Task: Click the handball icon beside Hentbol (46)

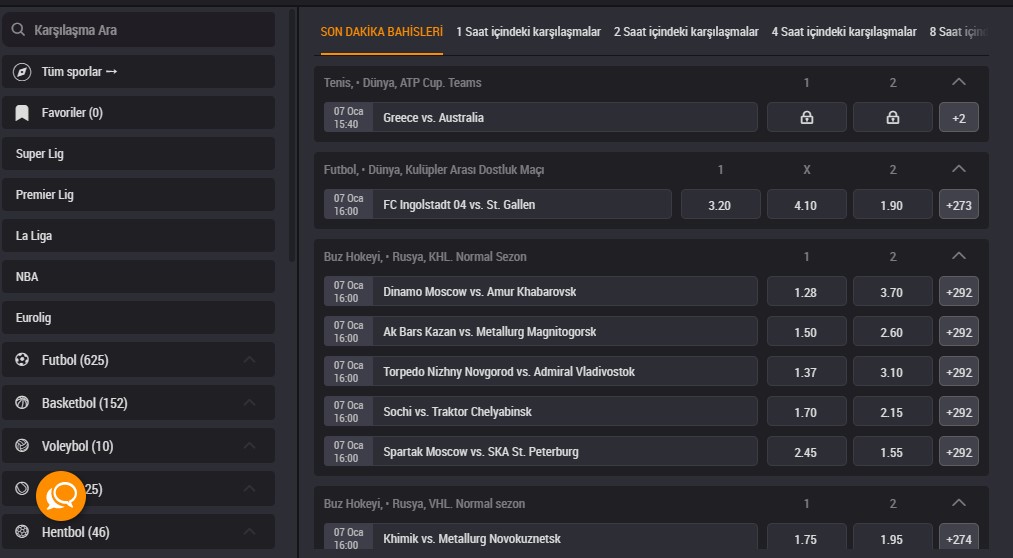Action: point(22,532)
